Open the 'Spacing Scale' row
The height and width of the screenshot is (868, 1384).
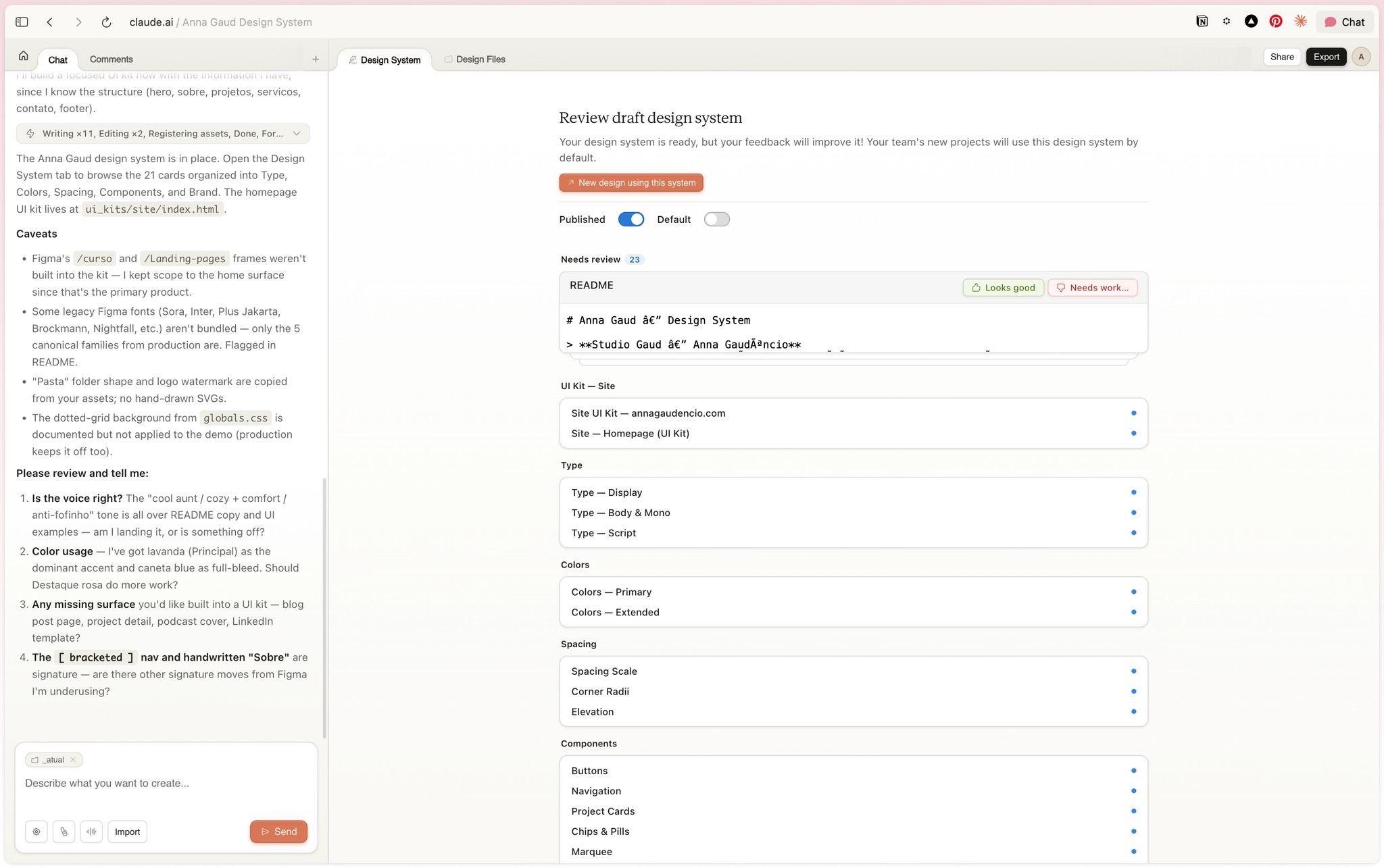click(853, 671)
